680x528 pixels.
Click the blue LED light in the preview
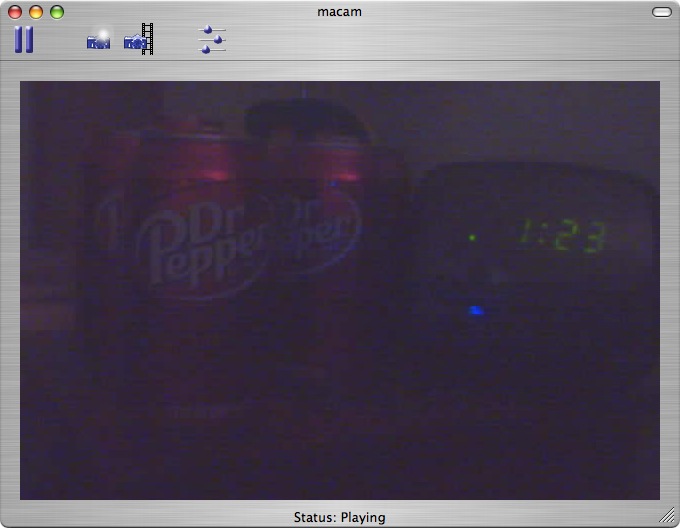[476, 311]
